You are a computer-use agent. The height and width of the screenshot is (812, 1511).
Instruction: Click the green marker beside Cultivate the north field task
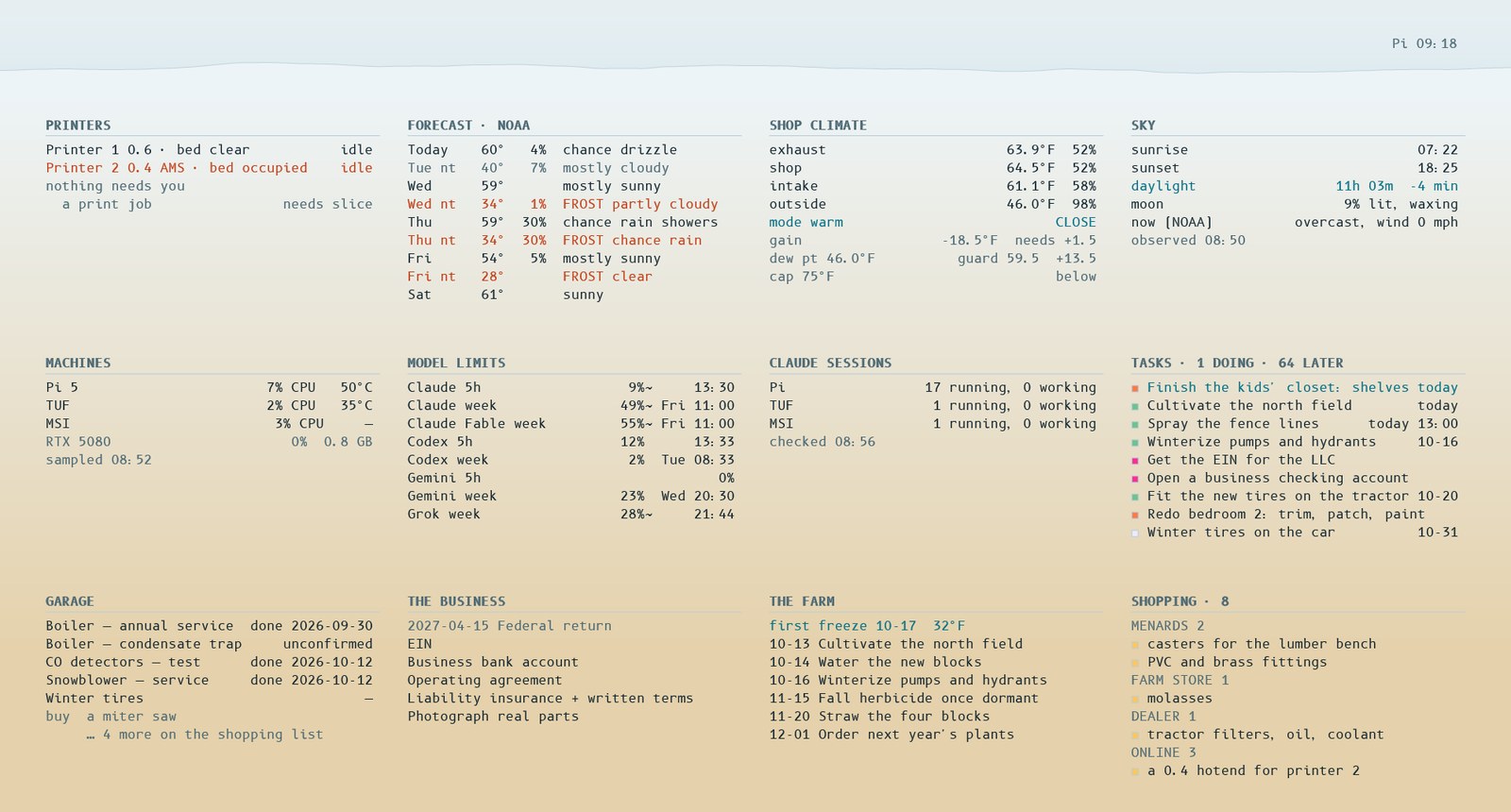pos(1135,406)
